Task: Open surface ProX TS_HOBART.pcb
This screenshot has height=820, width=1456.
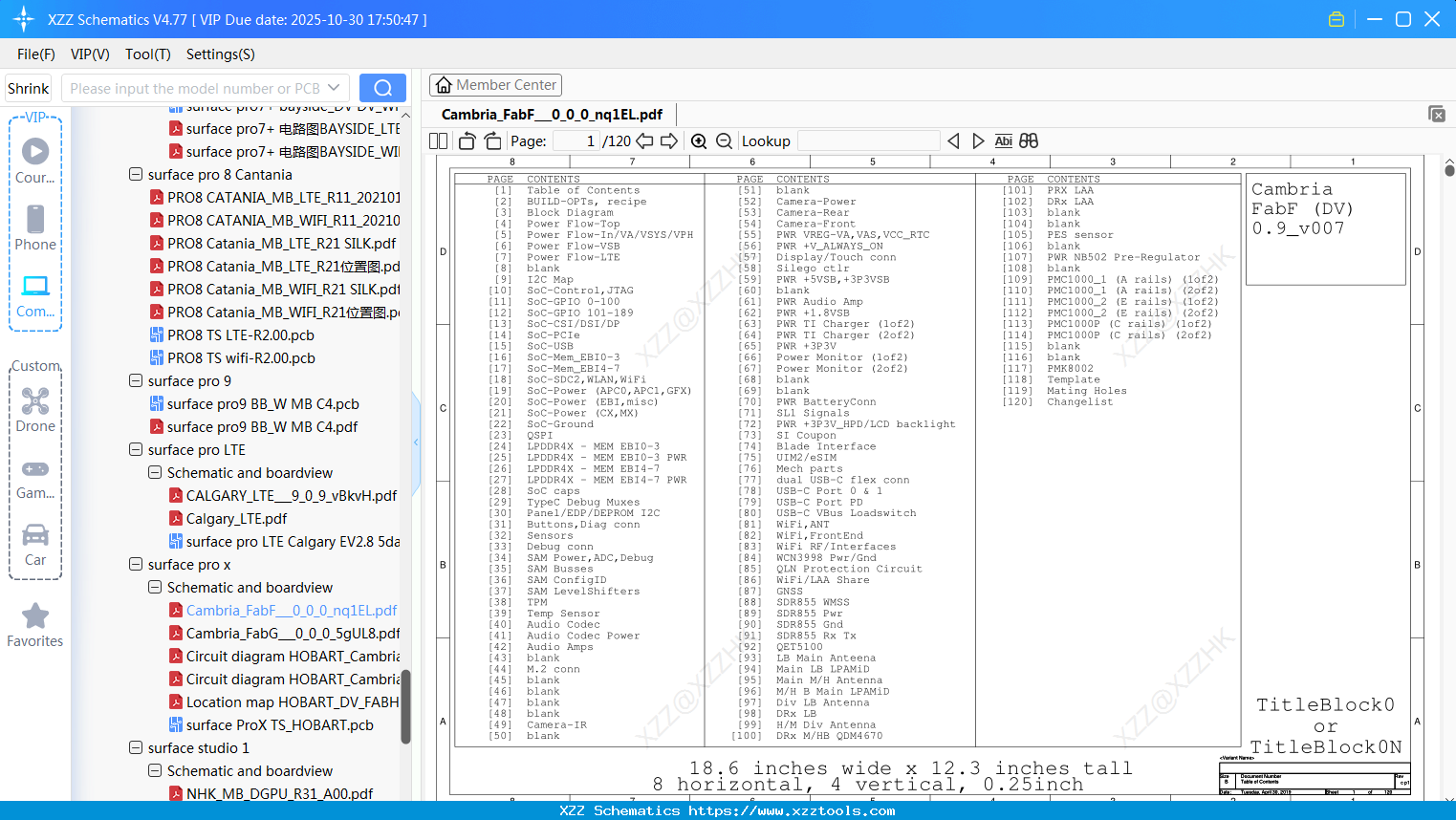Action: [x=272, y=725]
